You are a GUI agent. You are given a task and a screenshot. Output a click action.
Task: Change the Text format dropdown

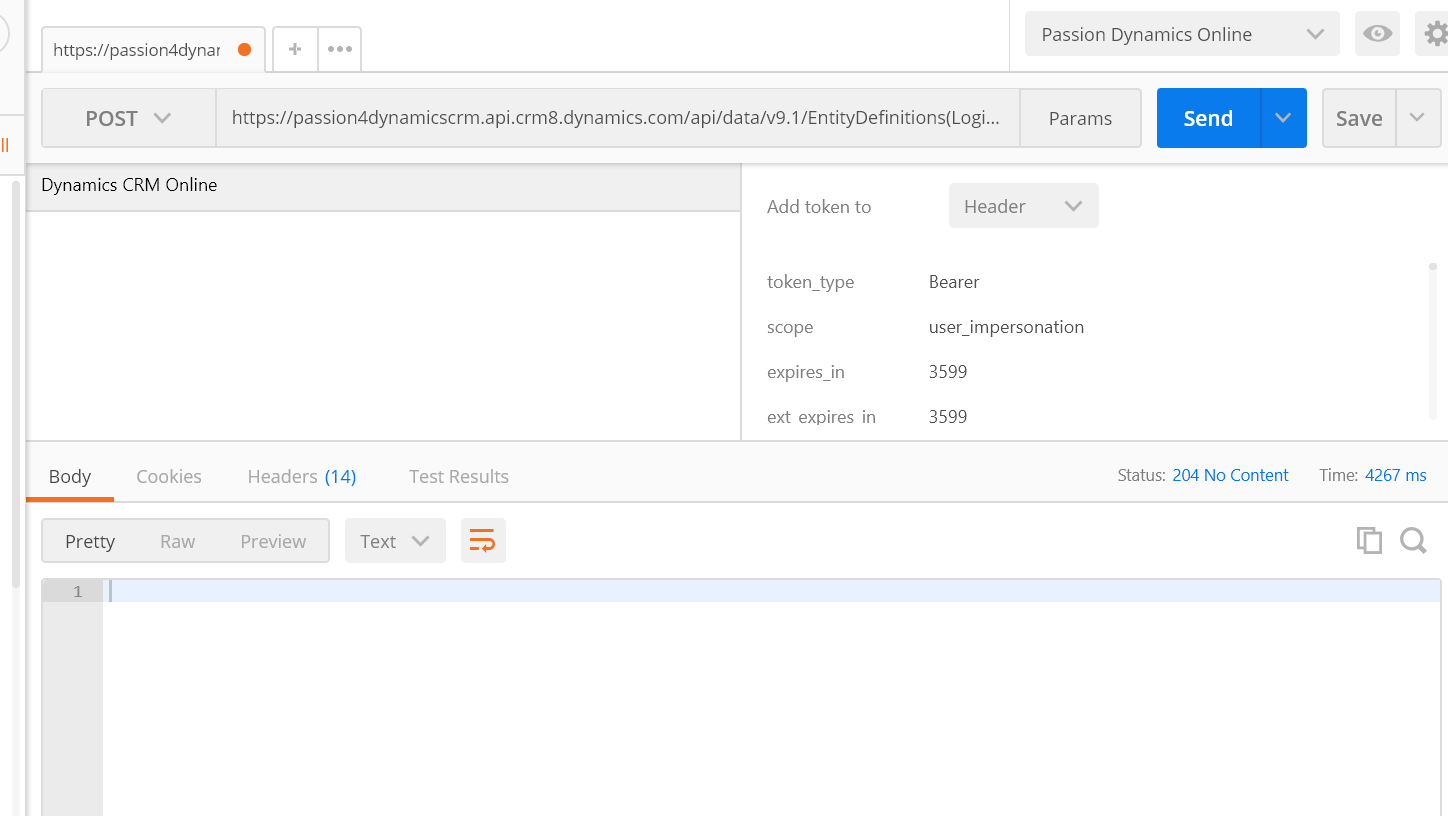pos(395,541)
